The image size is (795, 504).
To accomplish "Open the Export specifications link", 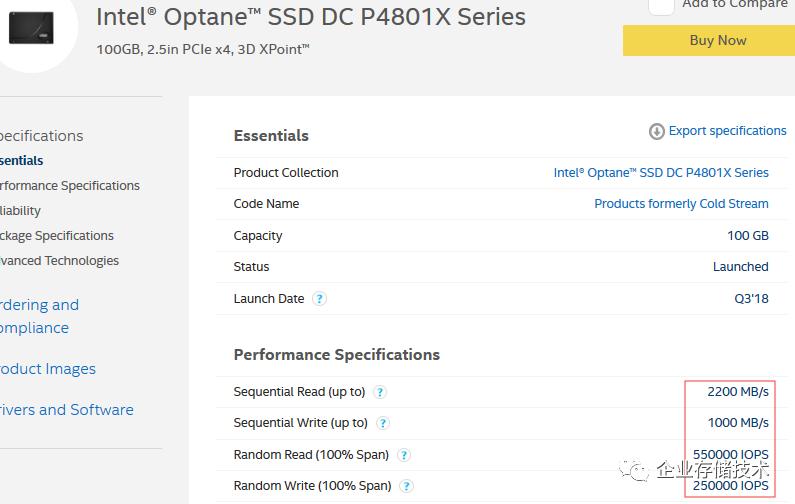I will [x=727, y=131].
